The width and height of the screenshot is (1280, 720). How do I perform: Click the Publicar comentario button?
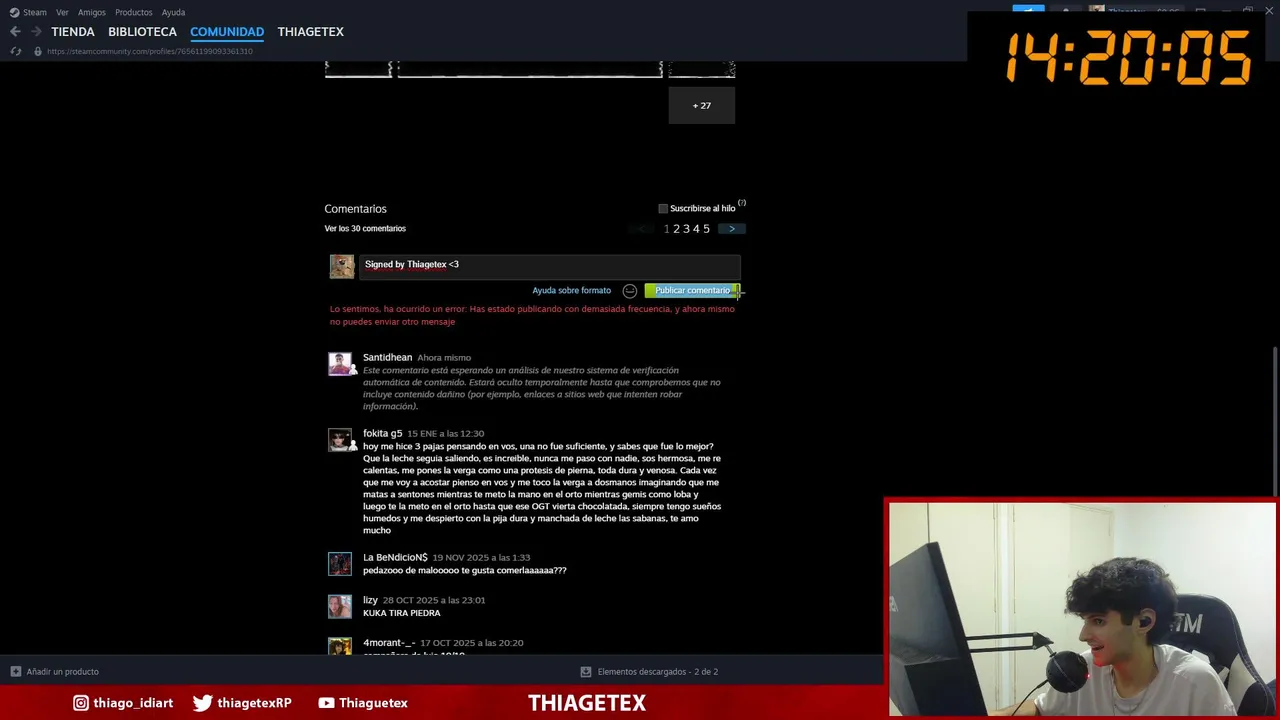pos(692,291)
